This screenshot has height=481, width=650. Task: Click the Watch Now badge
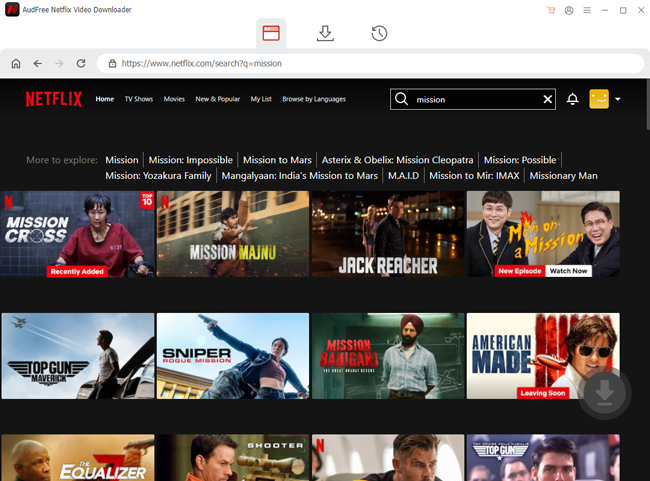pos(568,271)
